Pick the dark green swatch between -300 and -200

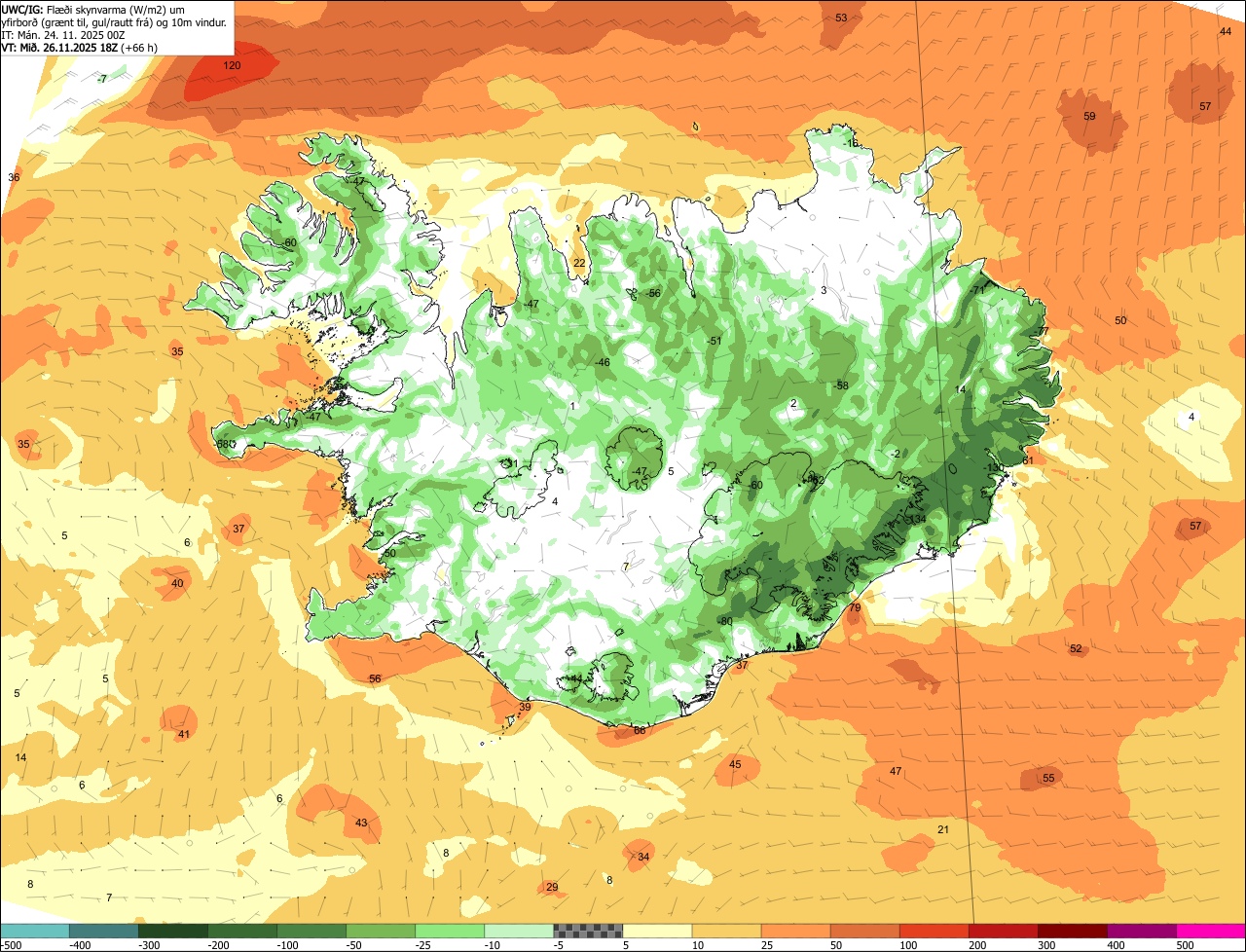coord(172,931)
